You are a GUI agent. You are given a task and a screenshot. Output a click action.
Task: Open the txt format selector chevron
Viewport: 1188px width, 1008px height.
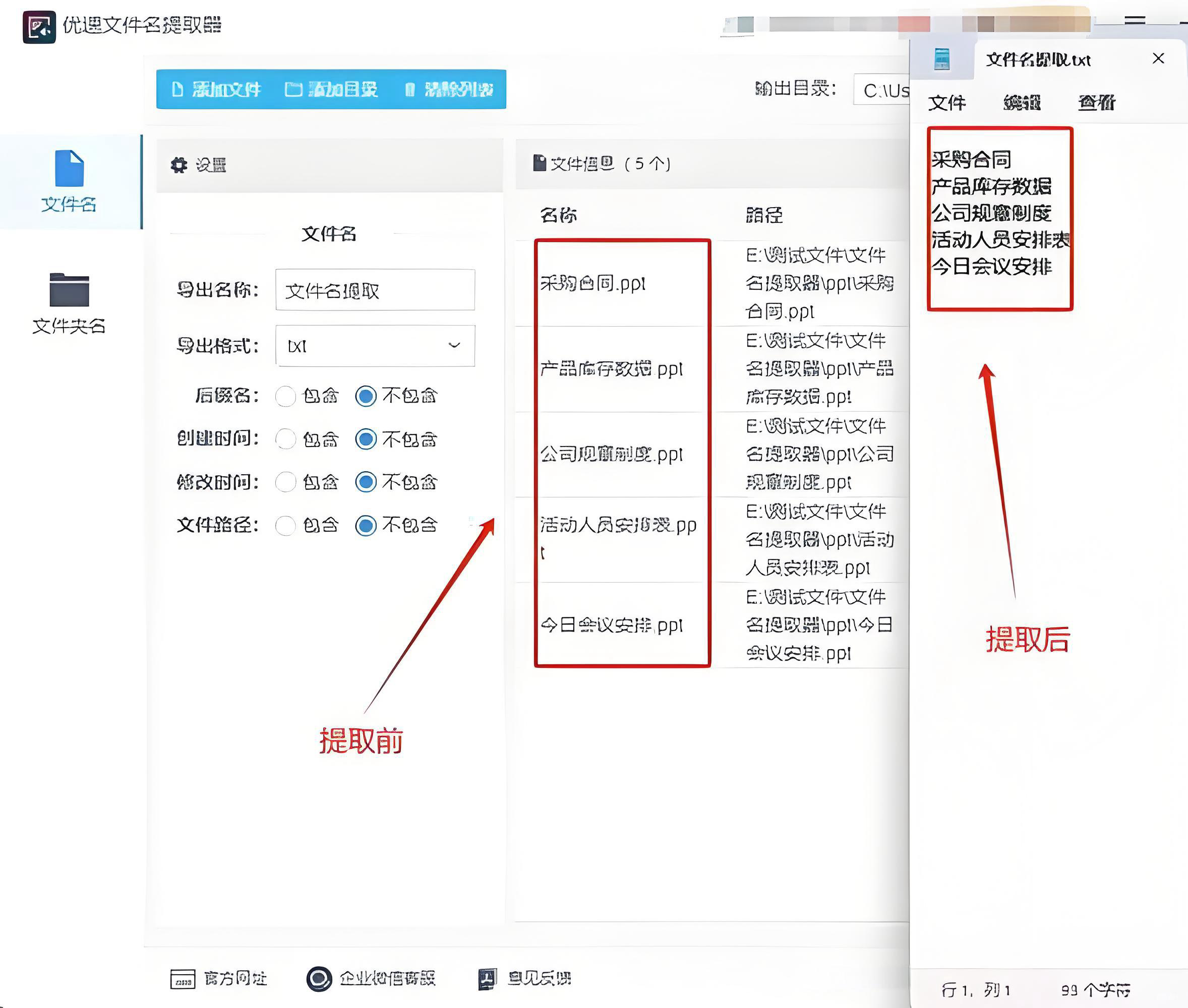[x=454, y=345]
